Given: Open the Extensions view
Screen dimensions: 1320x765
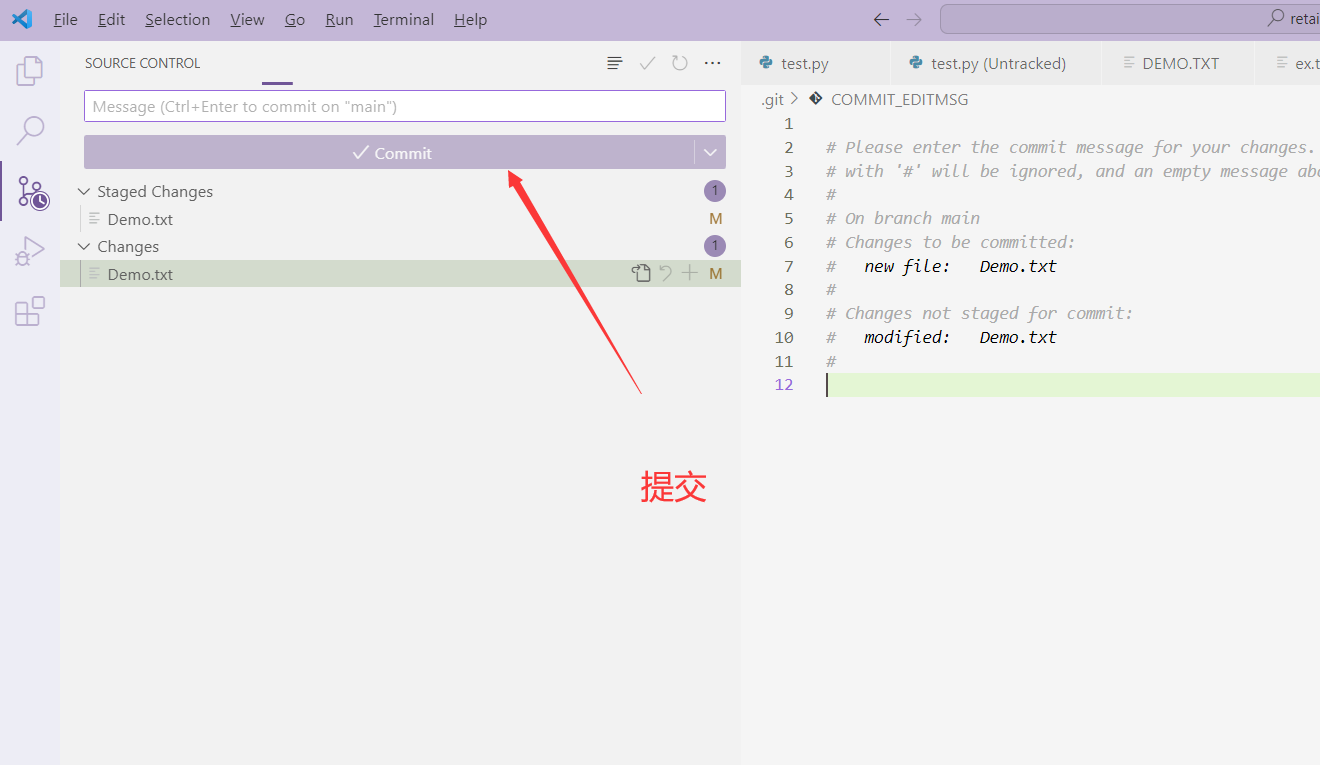Looking at the screenshot, I should coord(30,311).
